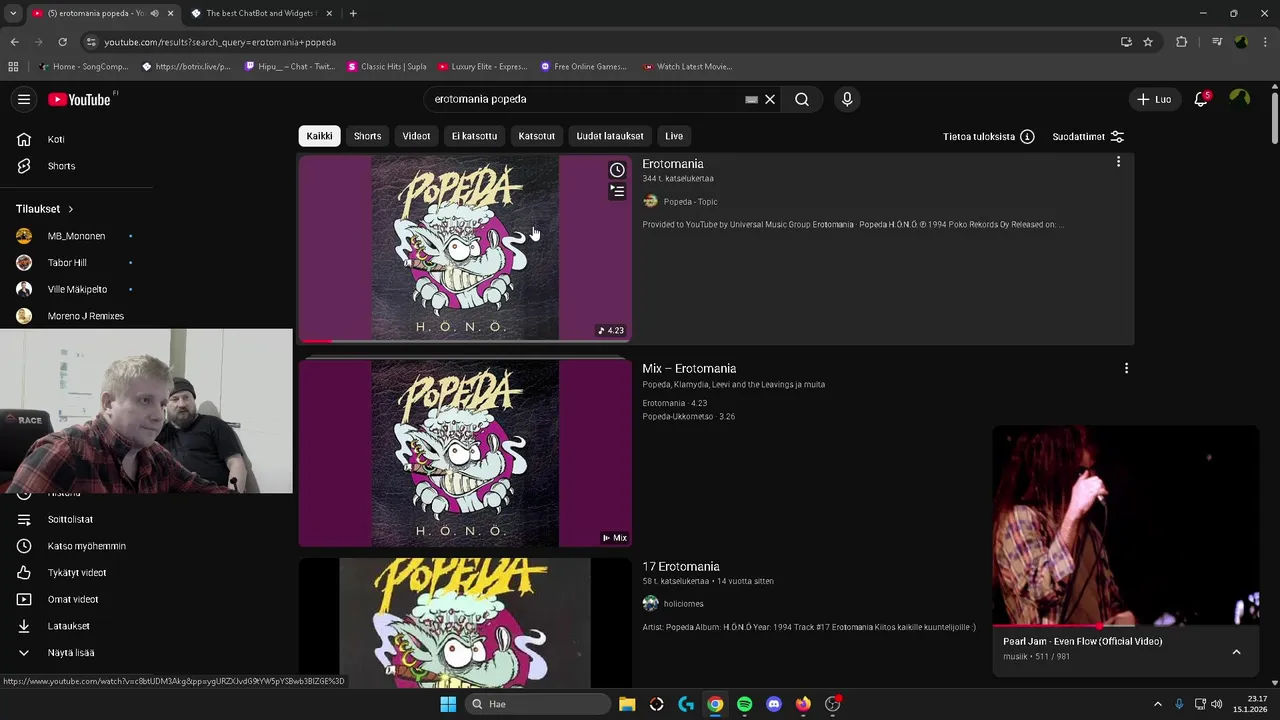Open the 17 Erotomania thumbnail

465,623
